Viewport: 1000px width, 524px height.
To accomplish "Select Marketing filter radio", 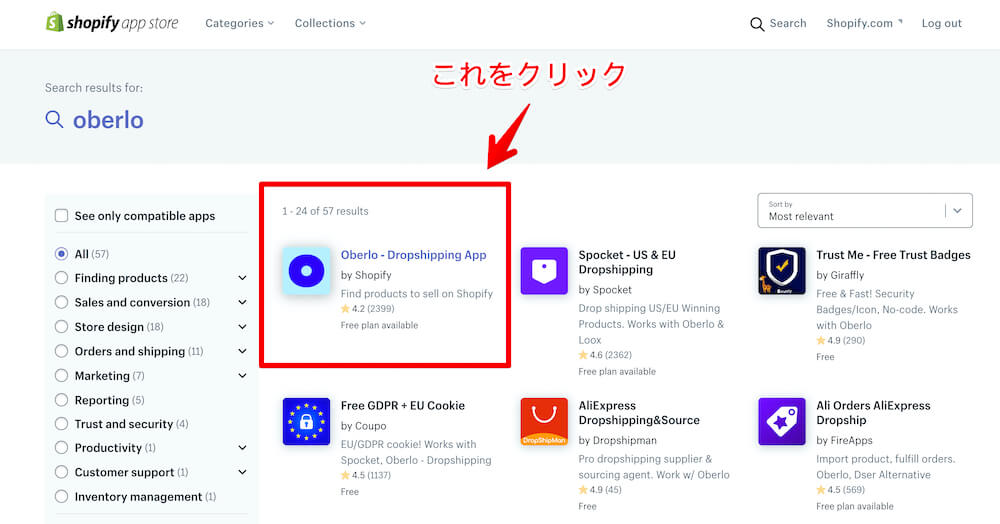I will [61, 375].
